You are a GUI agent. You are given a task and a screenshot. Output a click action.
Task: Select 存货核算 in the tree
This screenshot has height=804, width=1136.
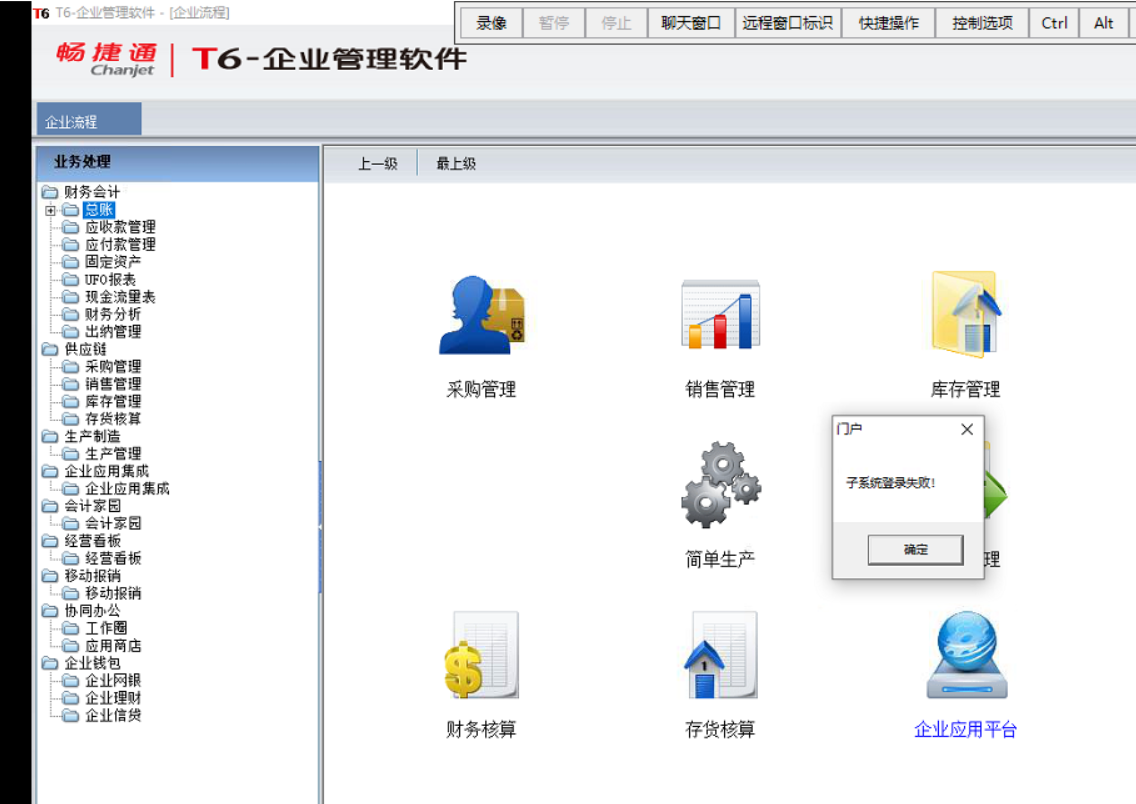[x=113, y=419]
